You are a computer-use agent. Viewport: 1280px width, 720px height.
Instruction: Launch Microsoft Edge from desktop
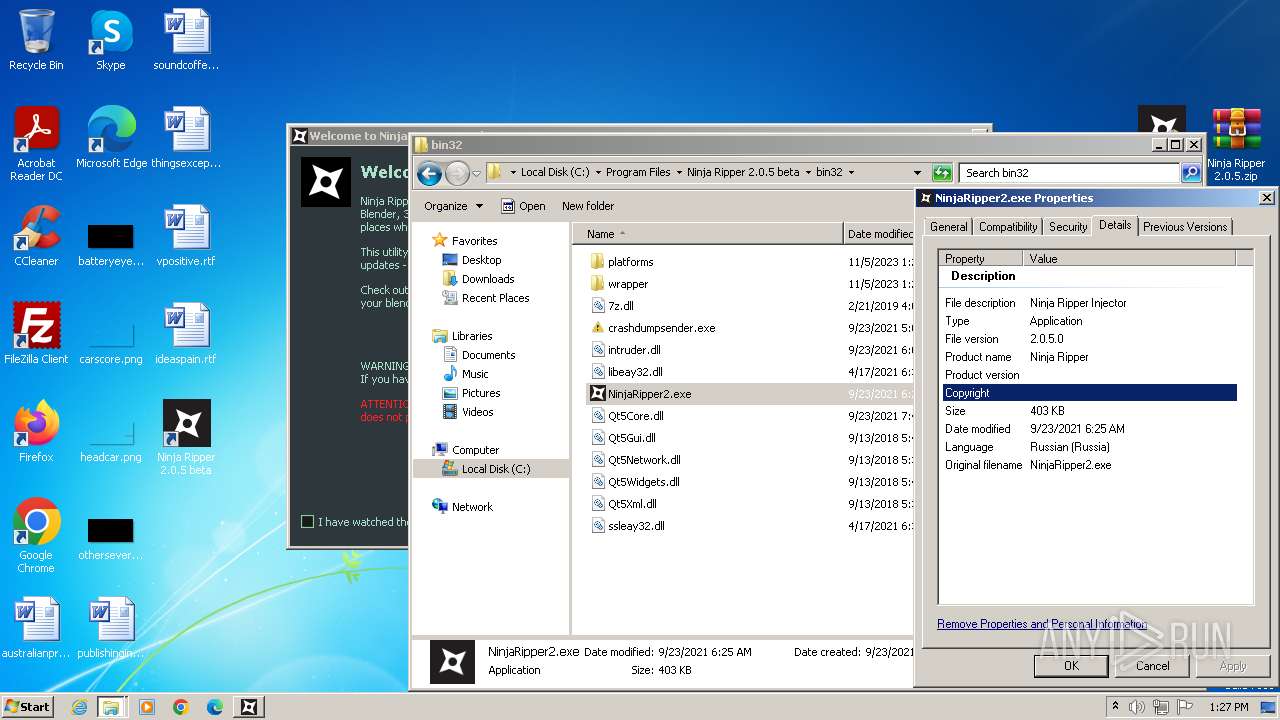(x=111, y=138)
